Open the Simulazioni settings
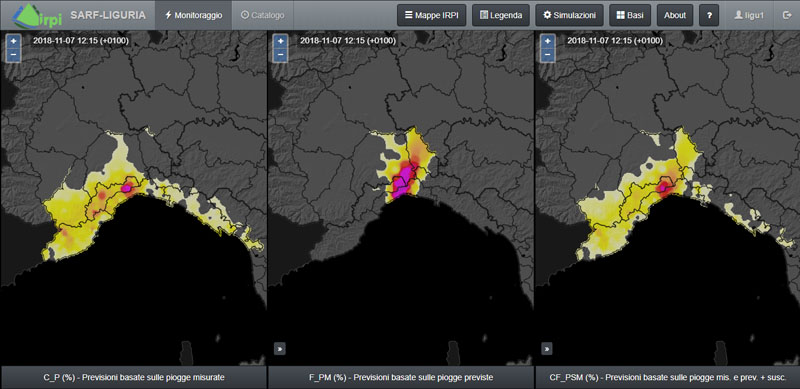800x389 pixels. tap(569, 15)
